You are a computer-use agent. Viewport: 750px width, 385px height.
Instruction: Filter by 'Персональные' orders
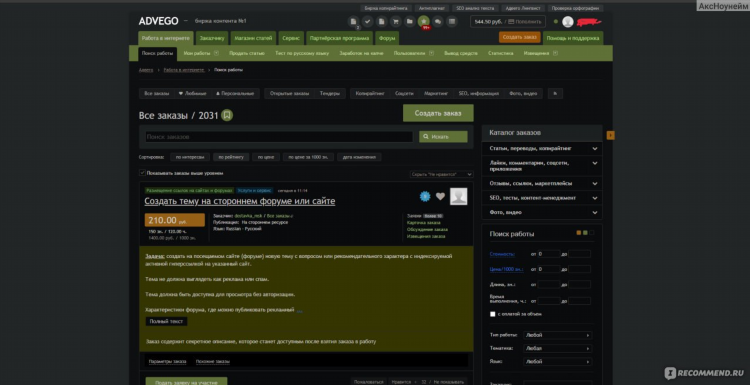pos(235,94)
